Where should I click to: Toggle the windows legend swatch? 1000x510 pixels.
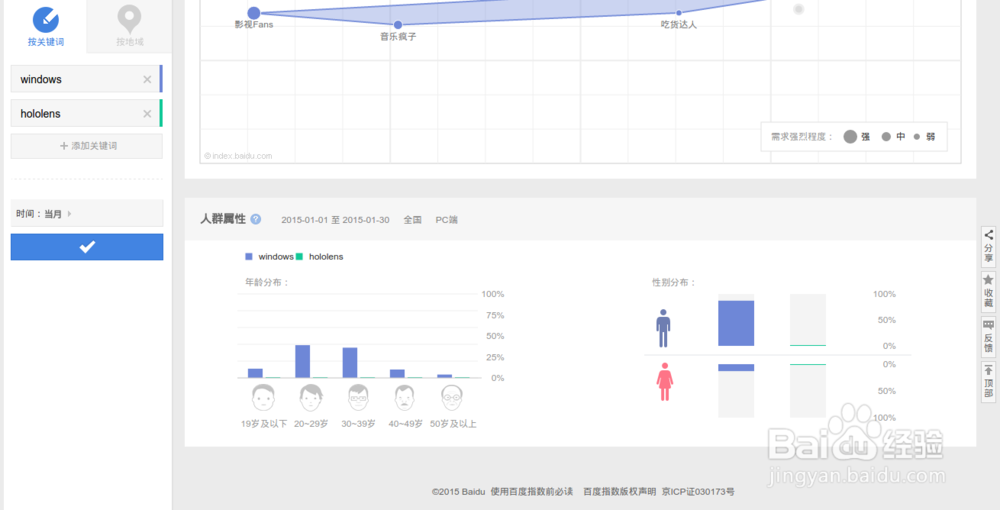pos(249,257)
